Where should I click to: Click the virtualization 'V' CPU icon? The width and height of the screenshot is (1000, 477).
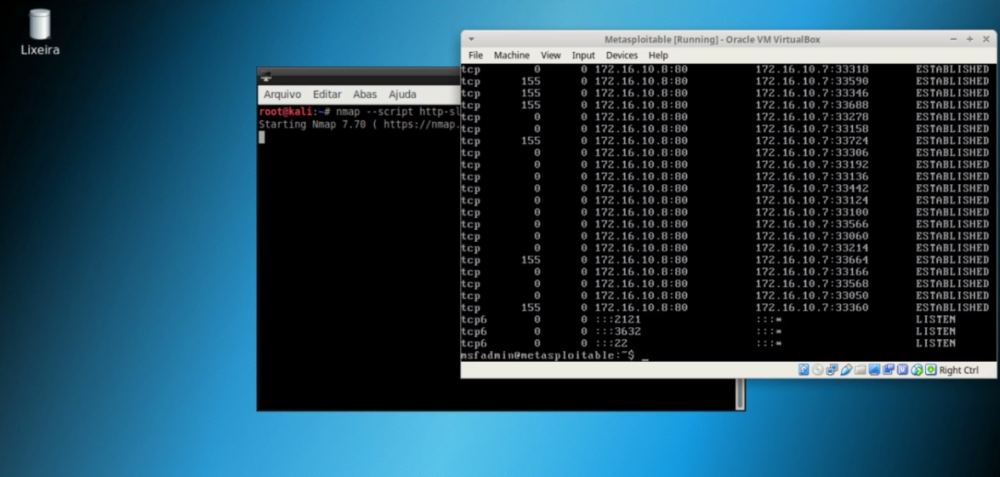902,370
